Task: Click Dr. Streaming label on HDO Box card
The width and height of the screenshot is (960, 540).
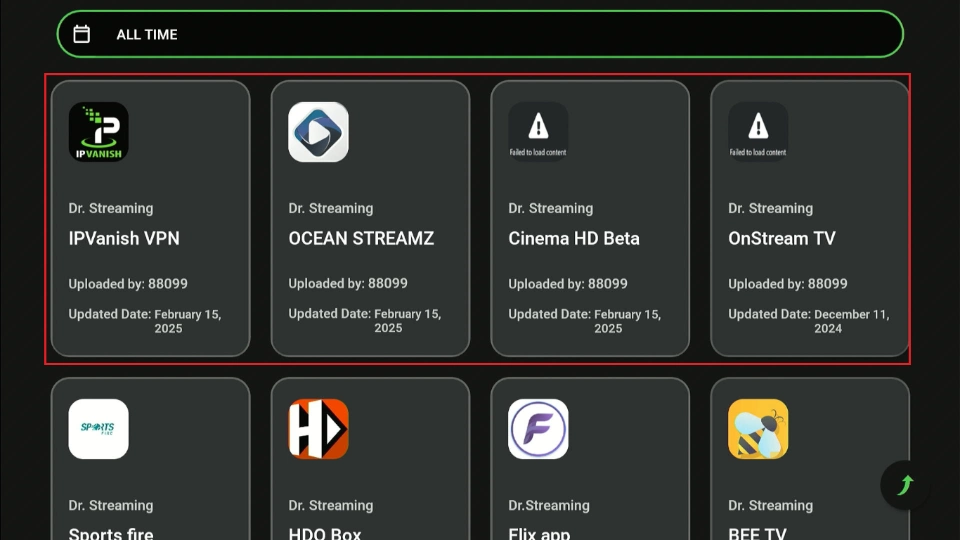Action: [x=331, y=505]
